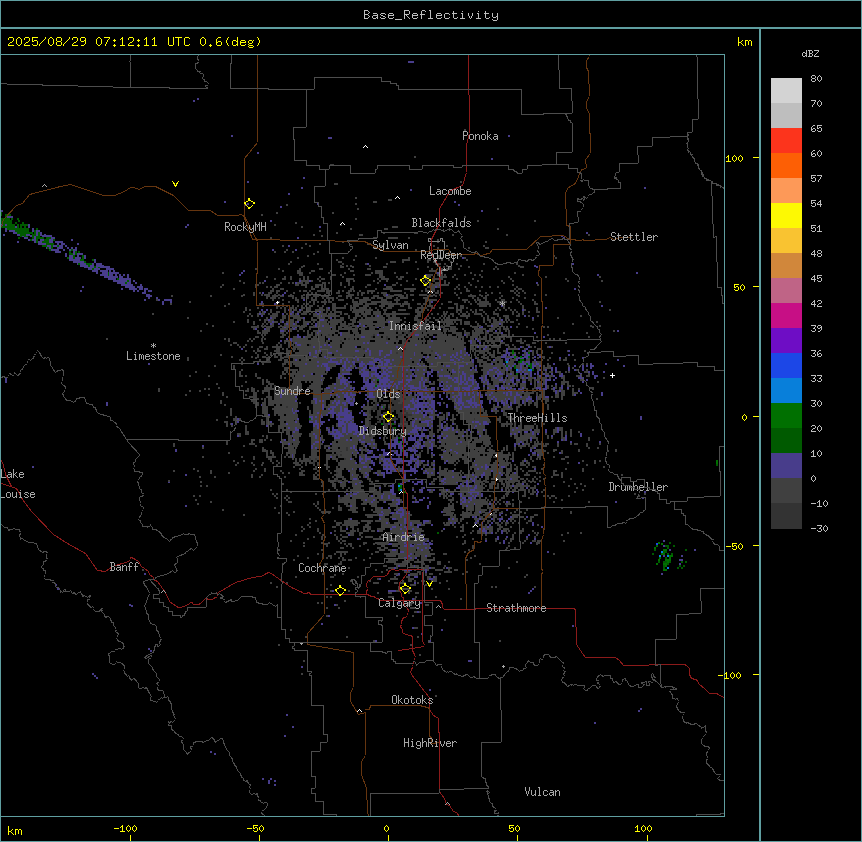This screenshot has width=862, height=842.
Task: Select the lightest gray 80-70 dBZ swatch
Action: point(786,90)
